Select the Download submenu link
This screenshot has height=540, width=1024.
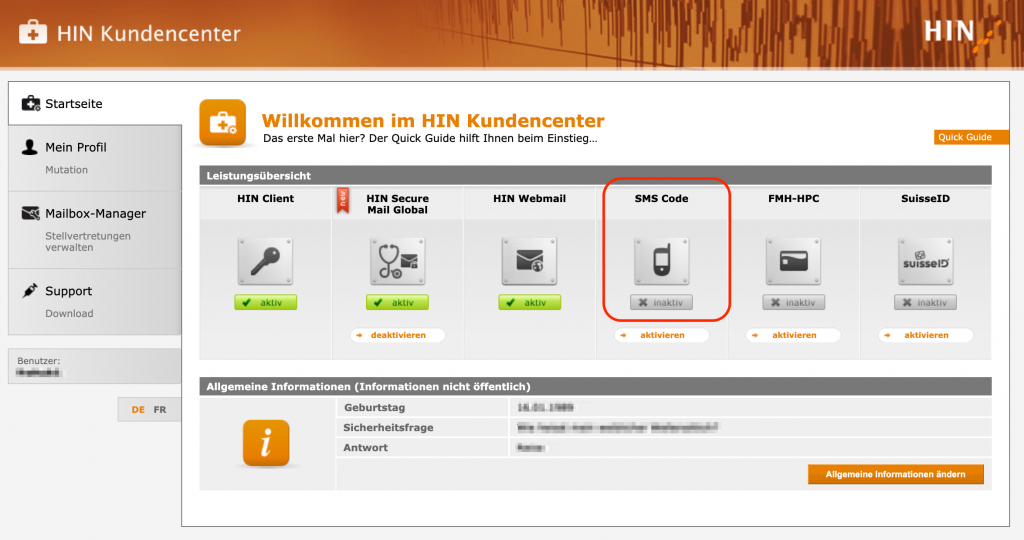(69, 313)
